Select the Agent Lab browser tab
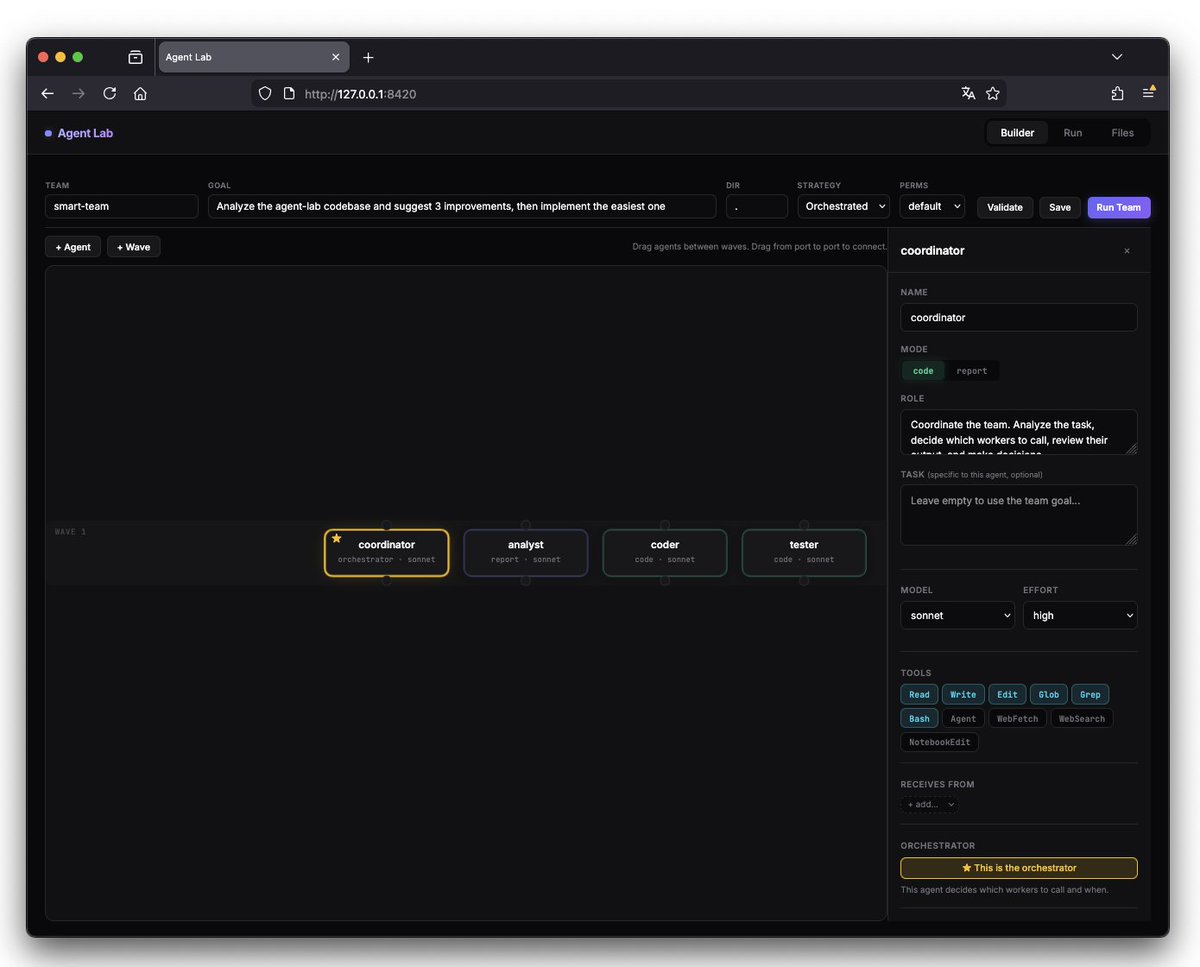Screen dimensions: 1200x967 (254, 57)
